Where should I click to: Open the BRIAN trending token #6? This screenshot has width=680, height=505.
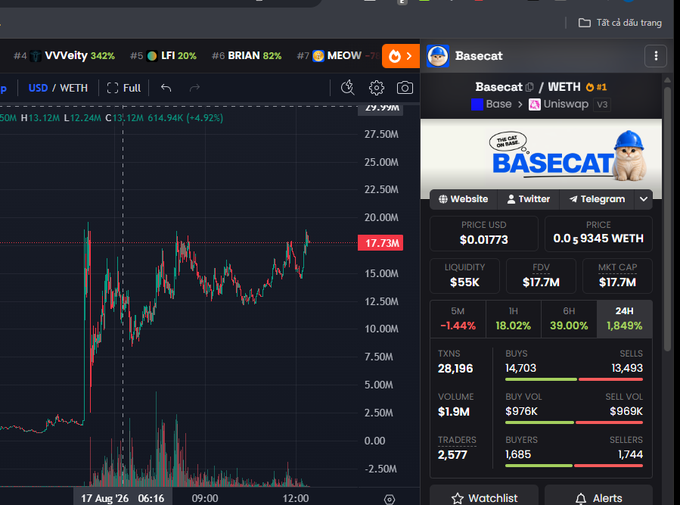[246, 56]
